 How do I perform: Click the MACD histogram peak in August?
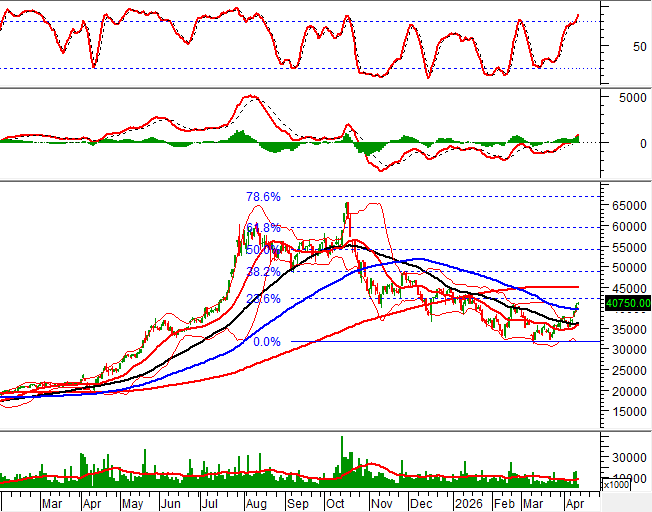(238, 135)
